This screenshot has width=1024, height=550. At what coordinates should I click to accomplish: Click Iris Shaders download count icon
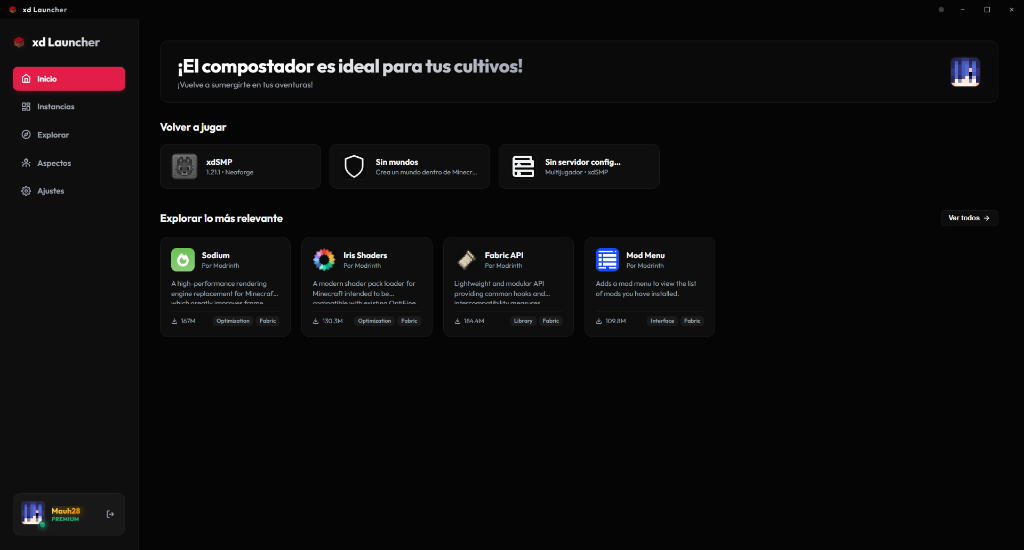click(x=315, y=321)
